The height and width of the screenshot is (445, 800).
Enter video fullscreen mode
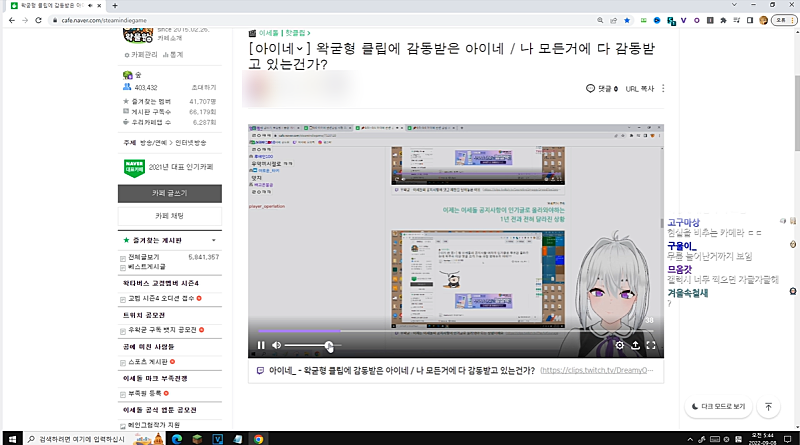[651, 345]
